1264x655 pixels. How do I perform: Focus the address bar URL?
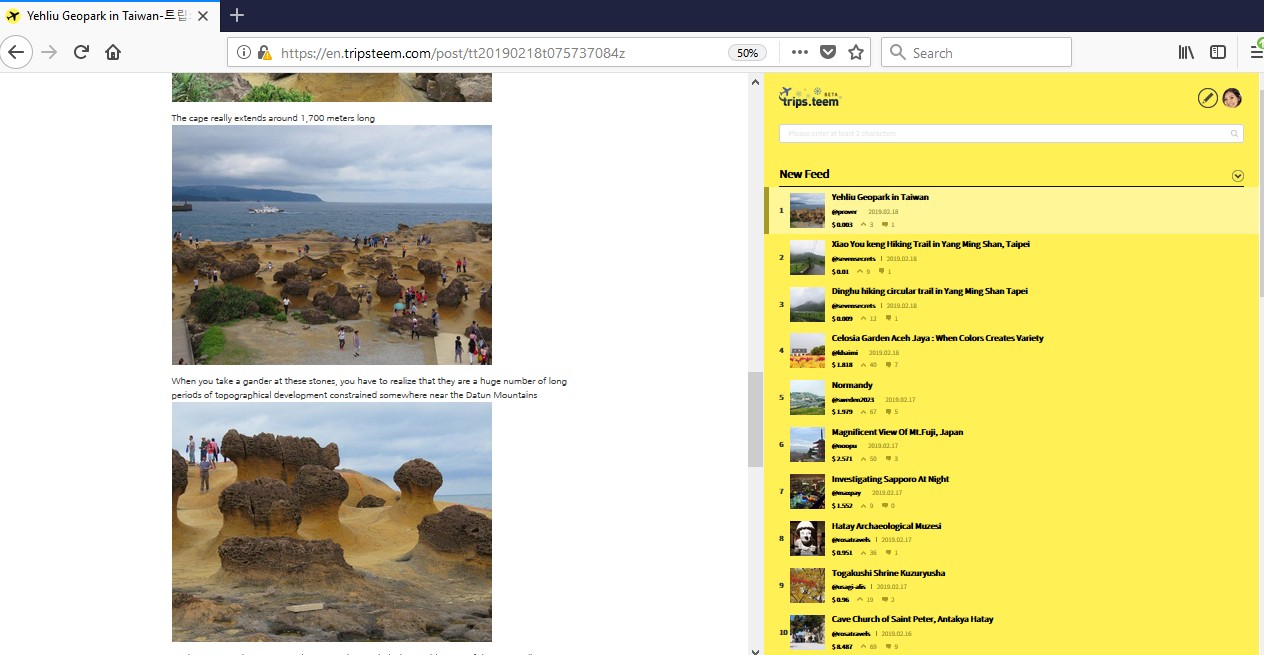tap(452, 53)
